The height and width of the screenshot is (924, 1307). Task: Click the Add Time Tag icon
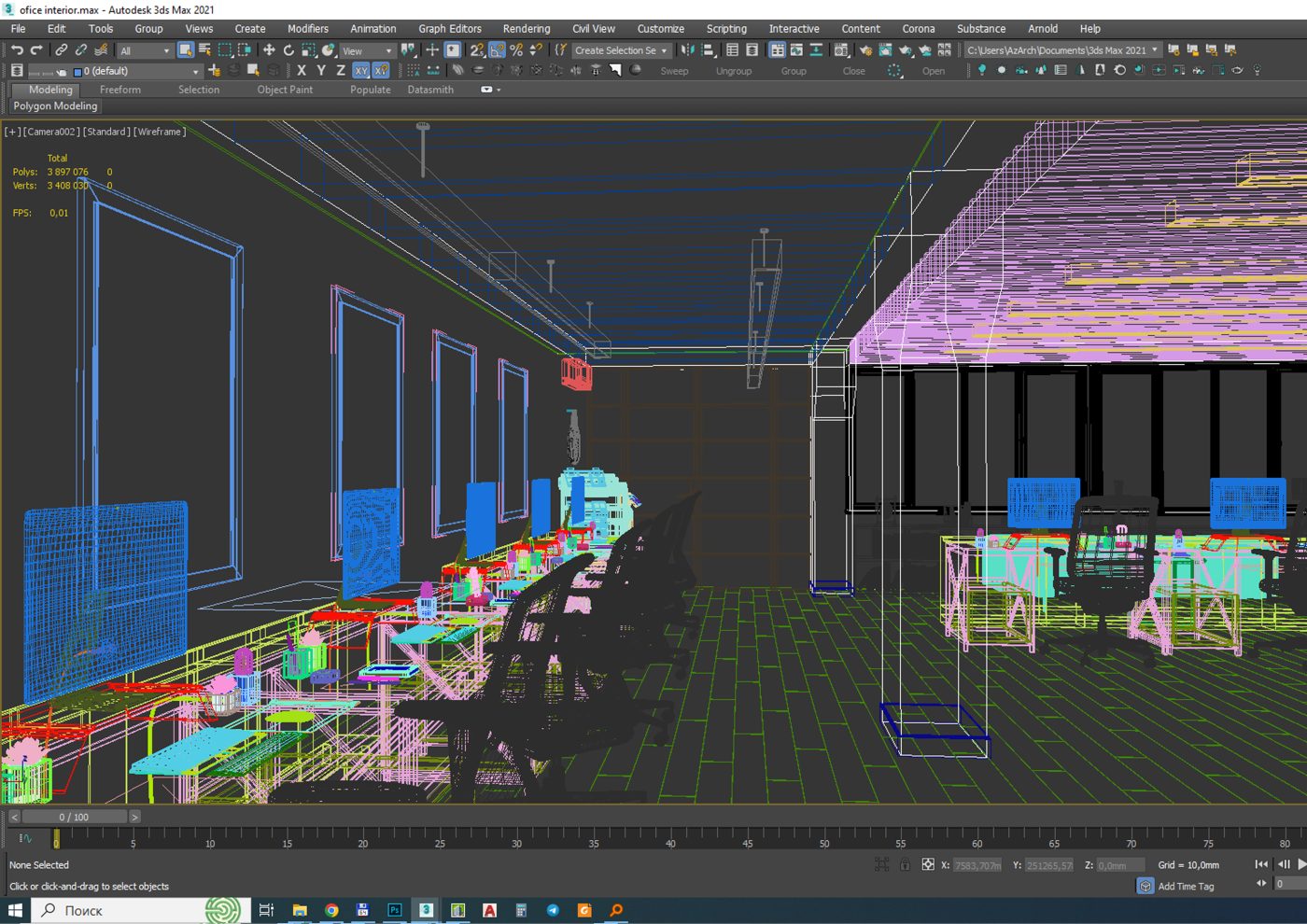click(1145, 886)
